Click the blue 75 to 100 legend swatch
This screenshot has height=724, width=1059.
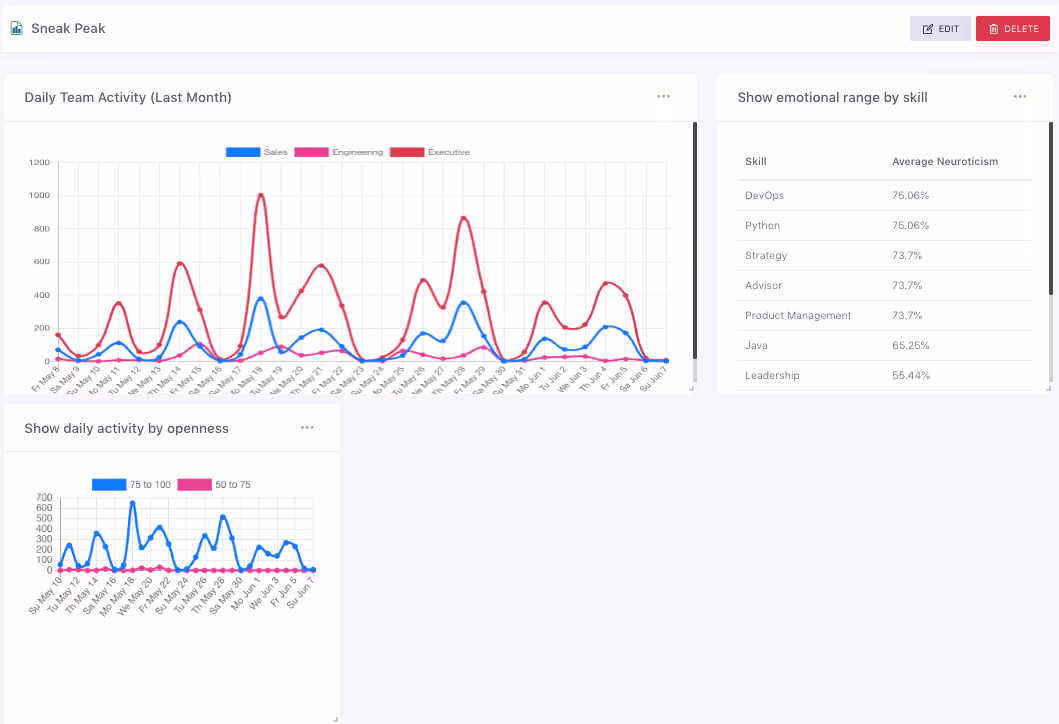[109, 484]
